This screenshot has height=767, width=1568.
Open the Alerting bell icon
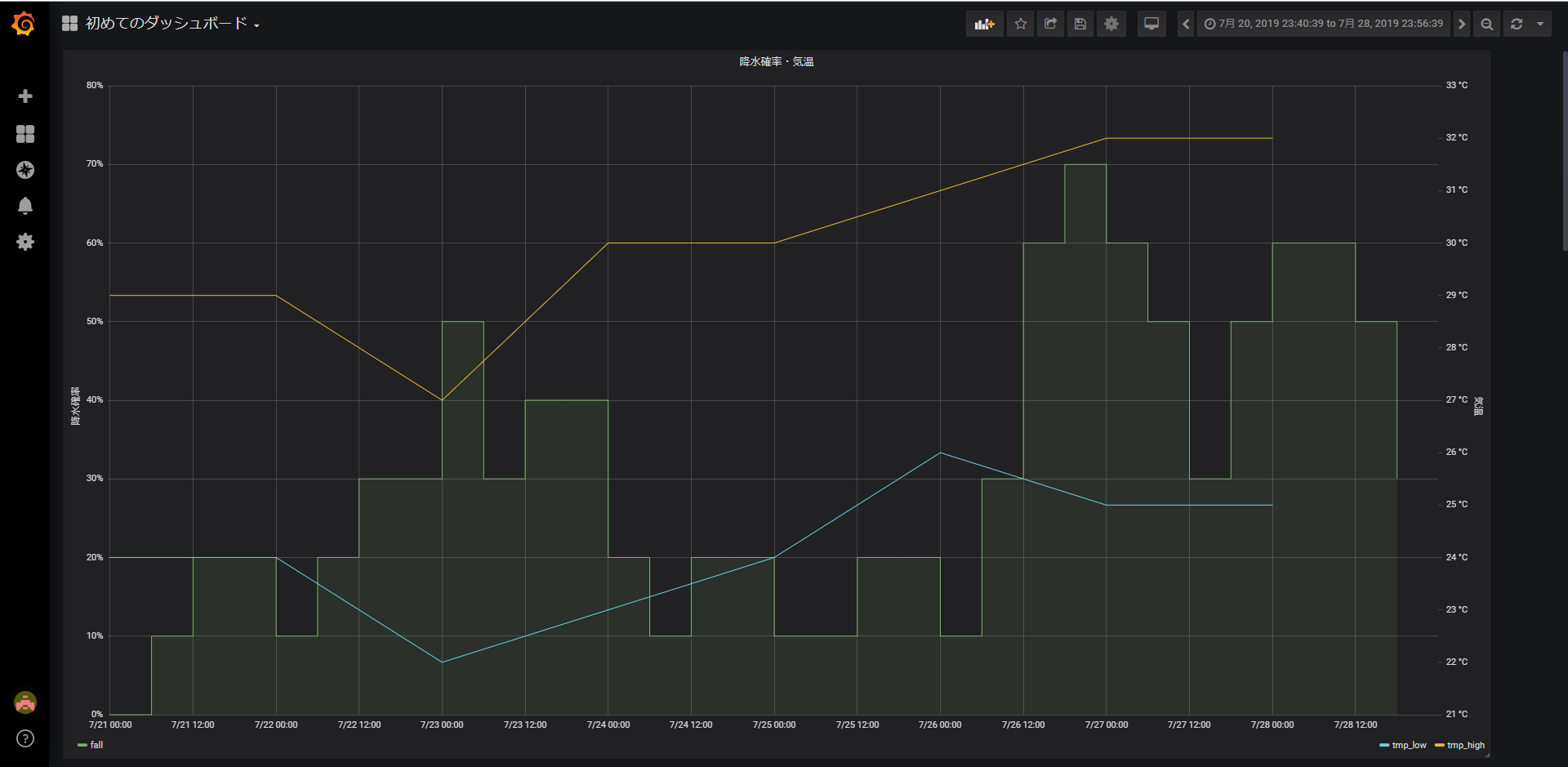coord(25,206)
